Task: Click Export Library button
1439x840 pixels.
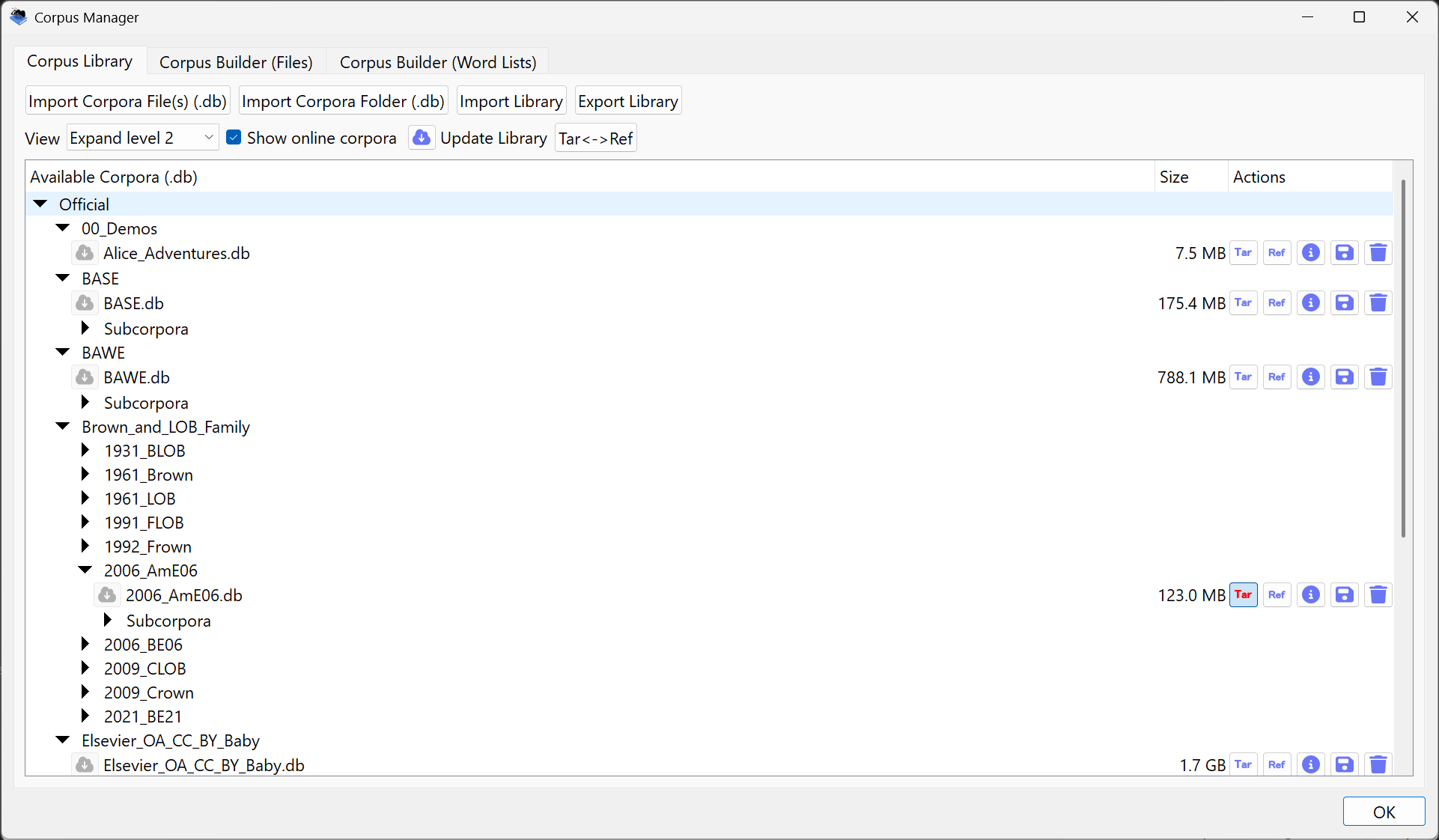Action: point(627,101)
